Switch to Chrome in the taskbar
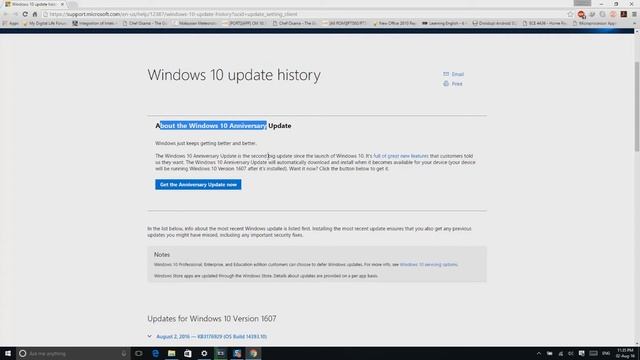Image resolution: width=640 pixels, height=360 pixels. coord(253,353)
